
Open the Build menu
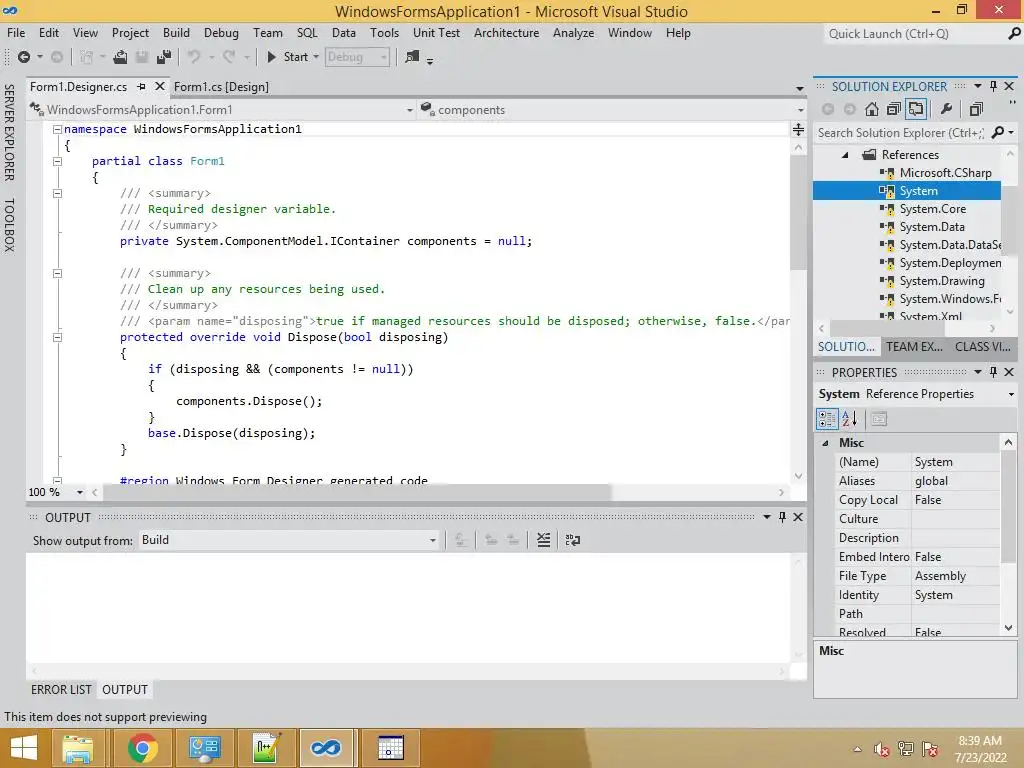click(x=176, y=33)
